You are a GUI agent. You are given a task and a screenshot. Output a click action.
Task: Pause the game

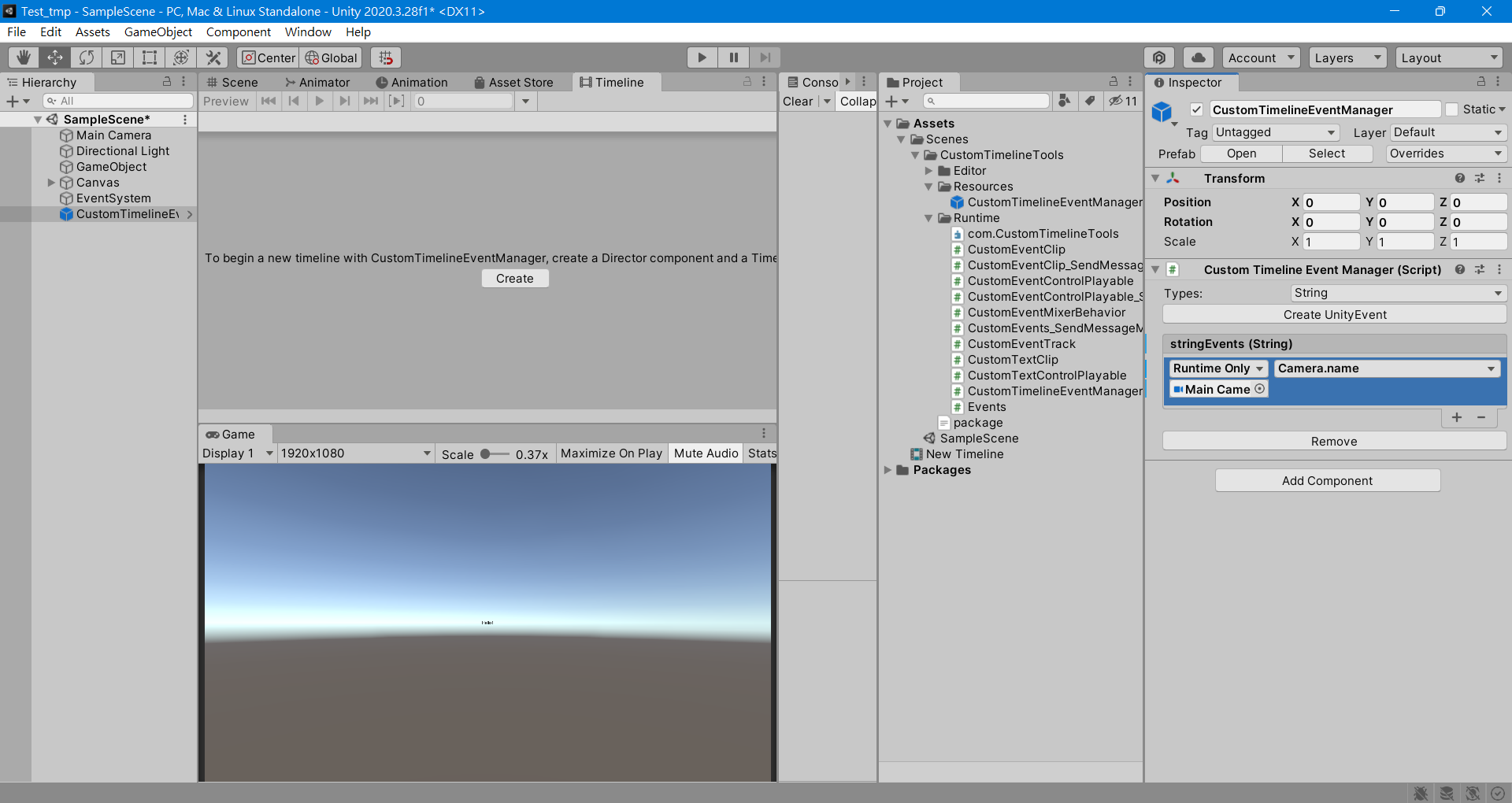point(733,57)
